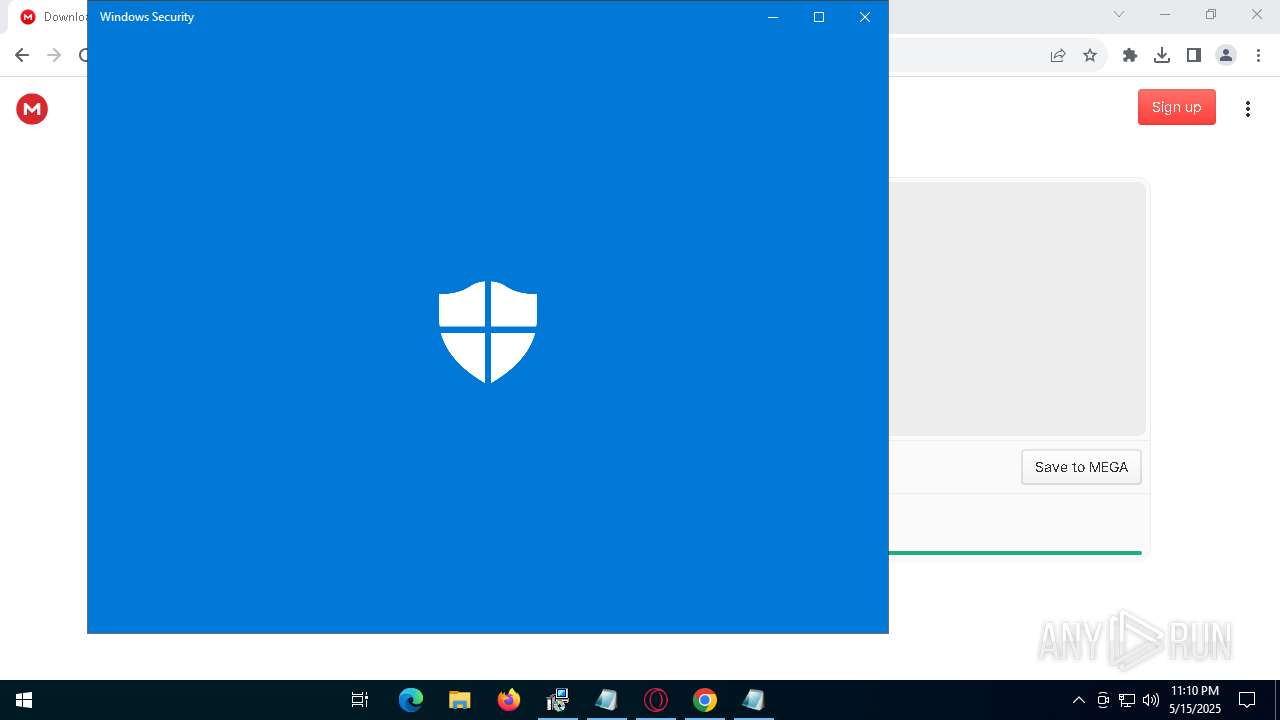
Task: Open the clock showing 11:10 PM
Action: tap(1195, 700)
